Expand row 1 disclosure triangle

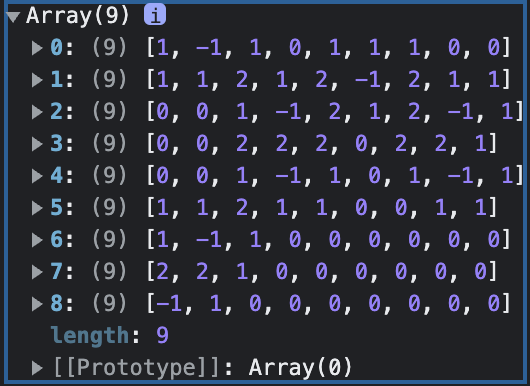[x=37, y=80]
